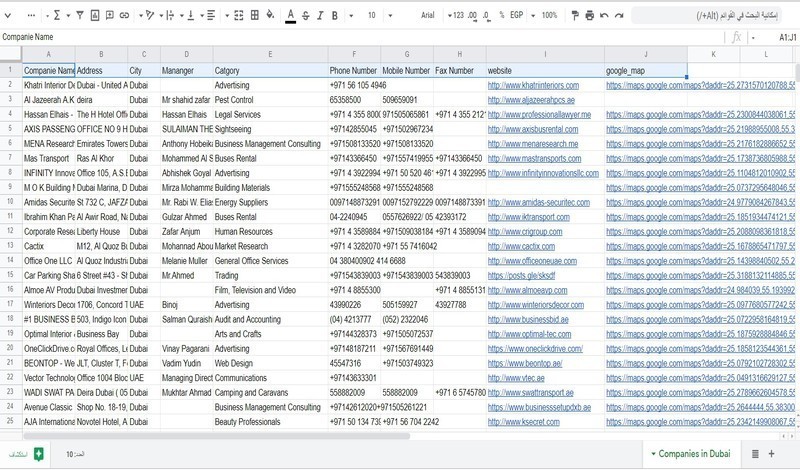Choose text color with underlined A
The image size is (800, 470).
point(290,15)
